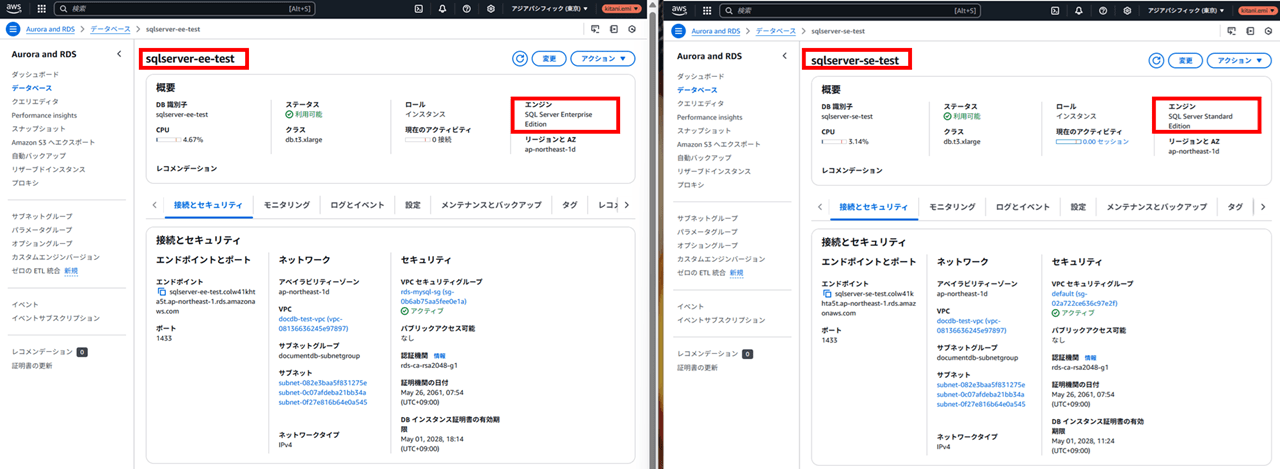Open ダッシュボード in the ee-test sidebar
Image resolution: width=1280 pixels, height=469 pixels.
coord(35,75)
